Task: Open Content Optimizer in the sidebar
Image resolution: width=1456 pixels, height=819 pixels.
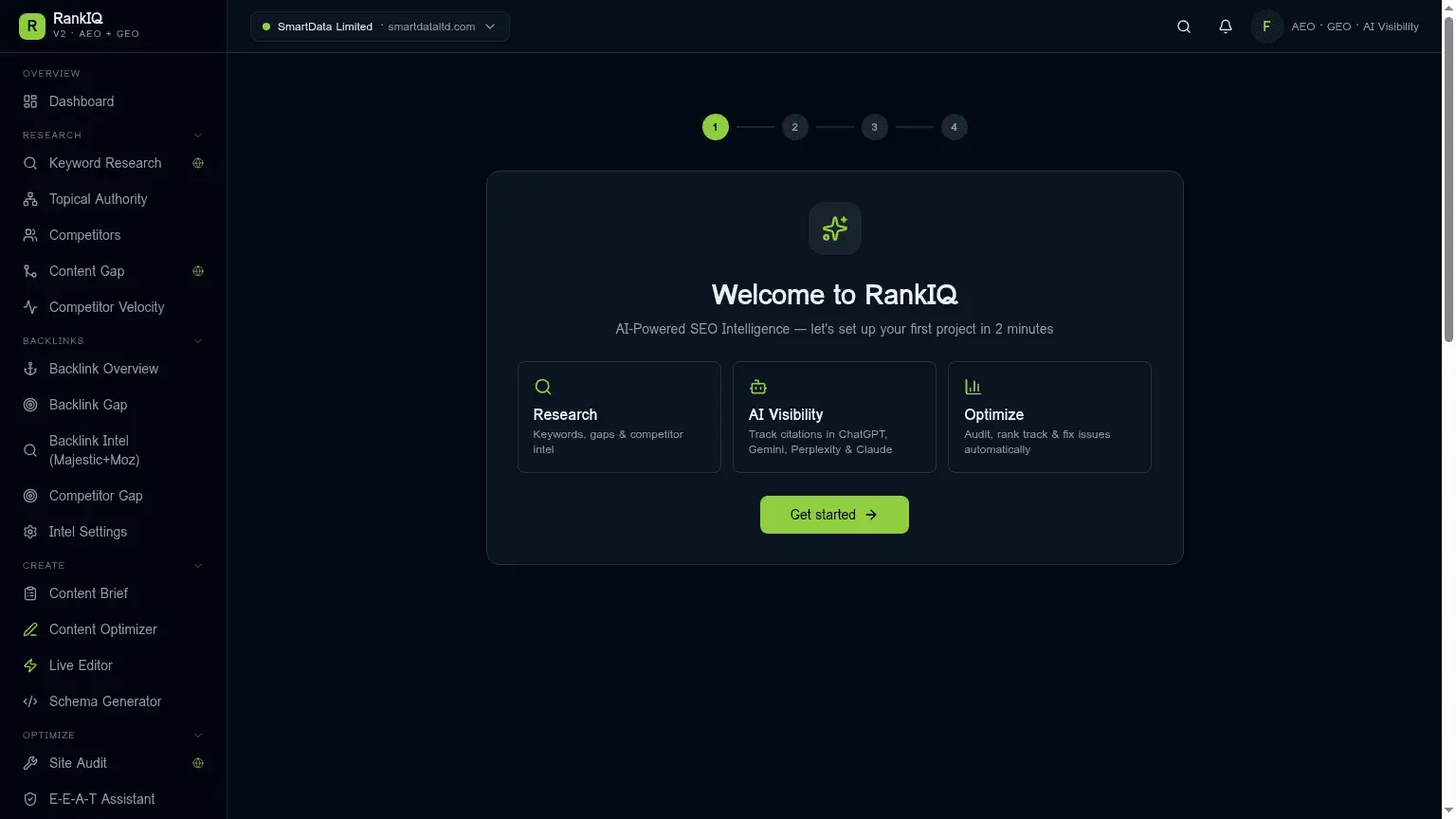Action: pos(114,629)
